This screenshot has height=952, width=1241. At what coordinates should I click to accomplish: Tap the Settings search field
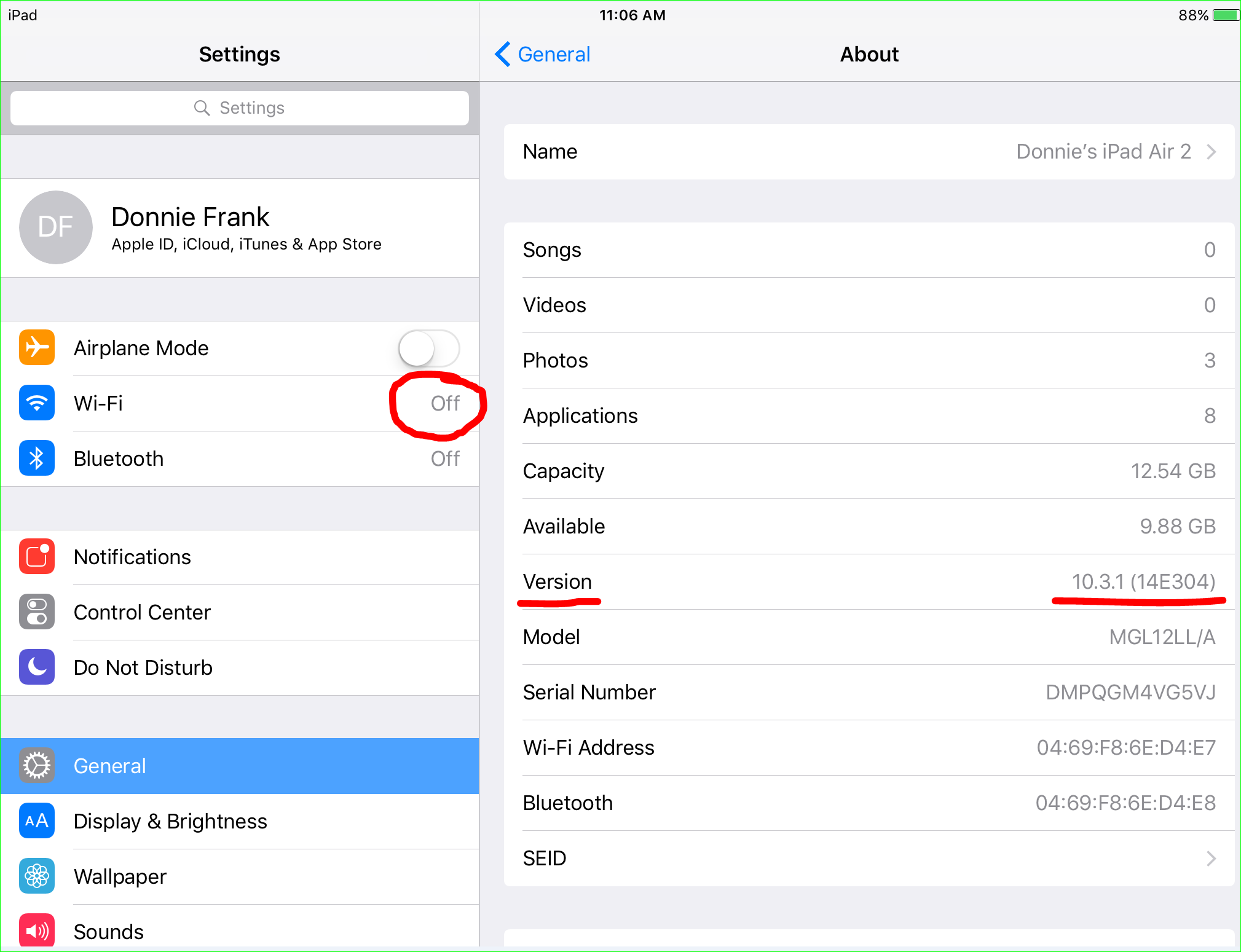(x=240, y=108)
